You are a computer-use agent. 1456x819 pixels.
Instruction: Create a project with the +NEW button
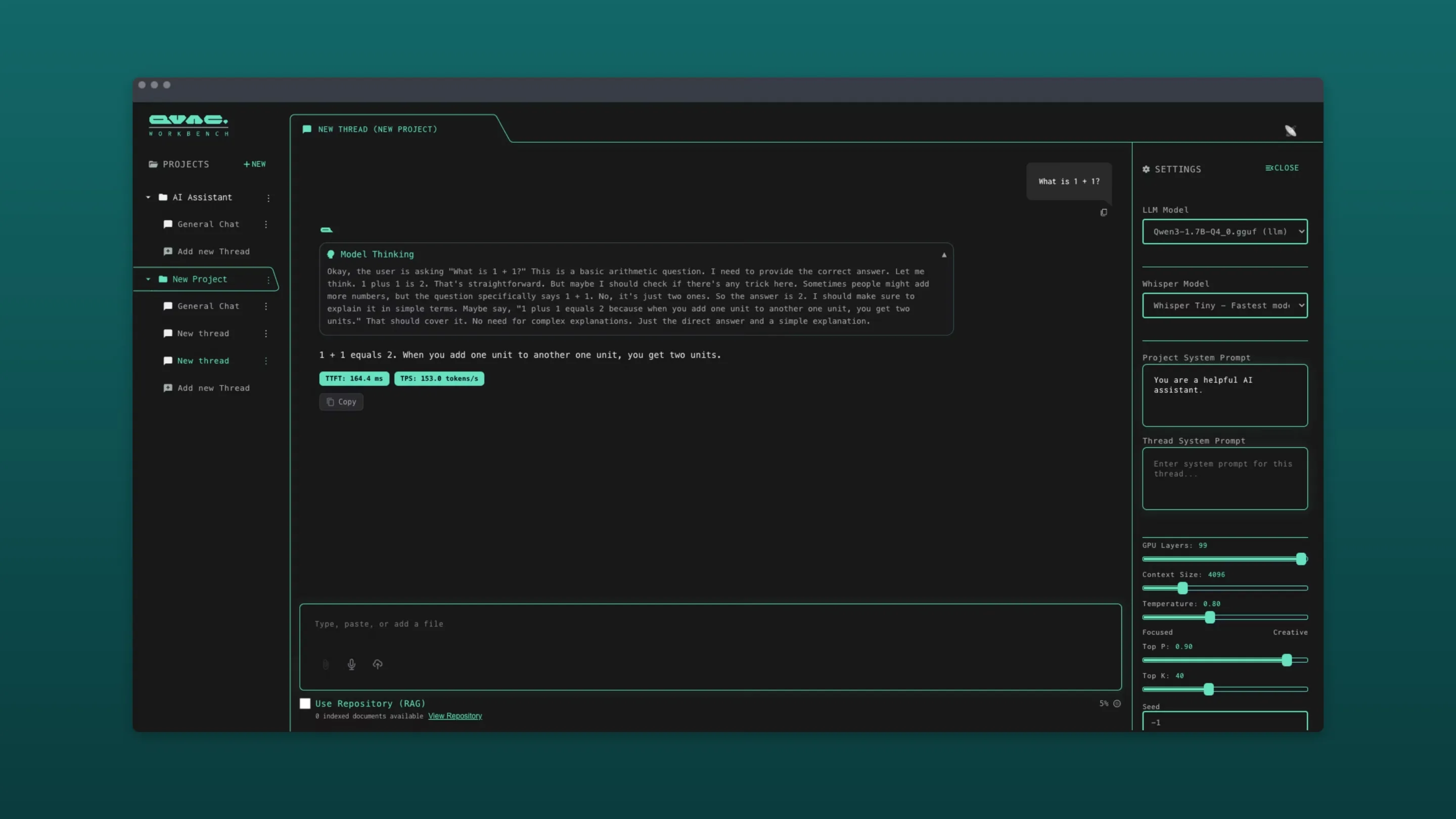coord(254,164)
